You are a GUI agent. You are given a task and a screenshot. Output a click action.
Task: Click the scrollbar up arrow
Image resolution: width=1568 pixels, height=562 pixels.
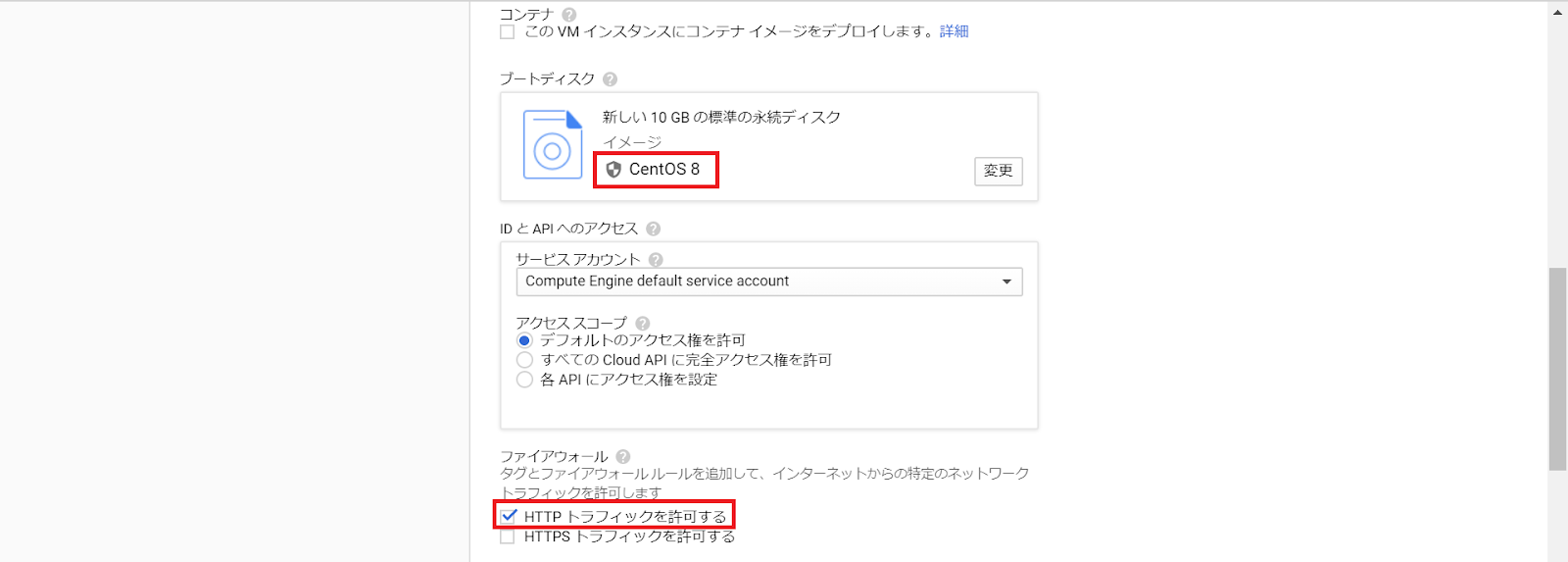click(1557, 12)
